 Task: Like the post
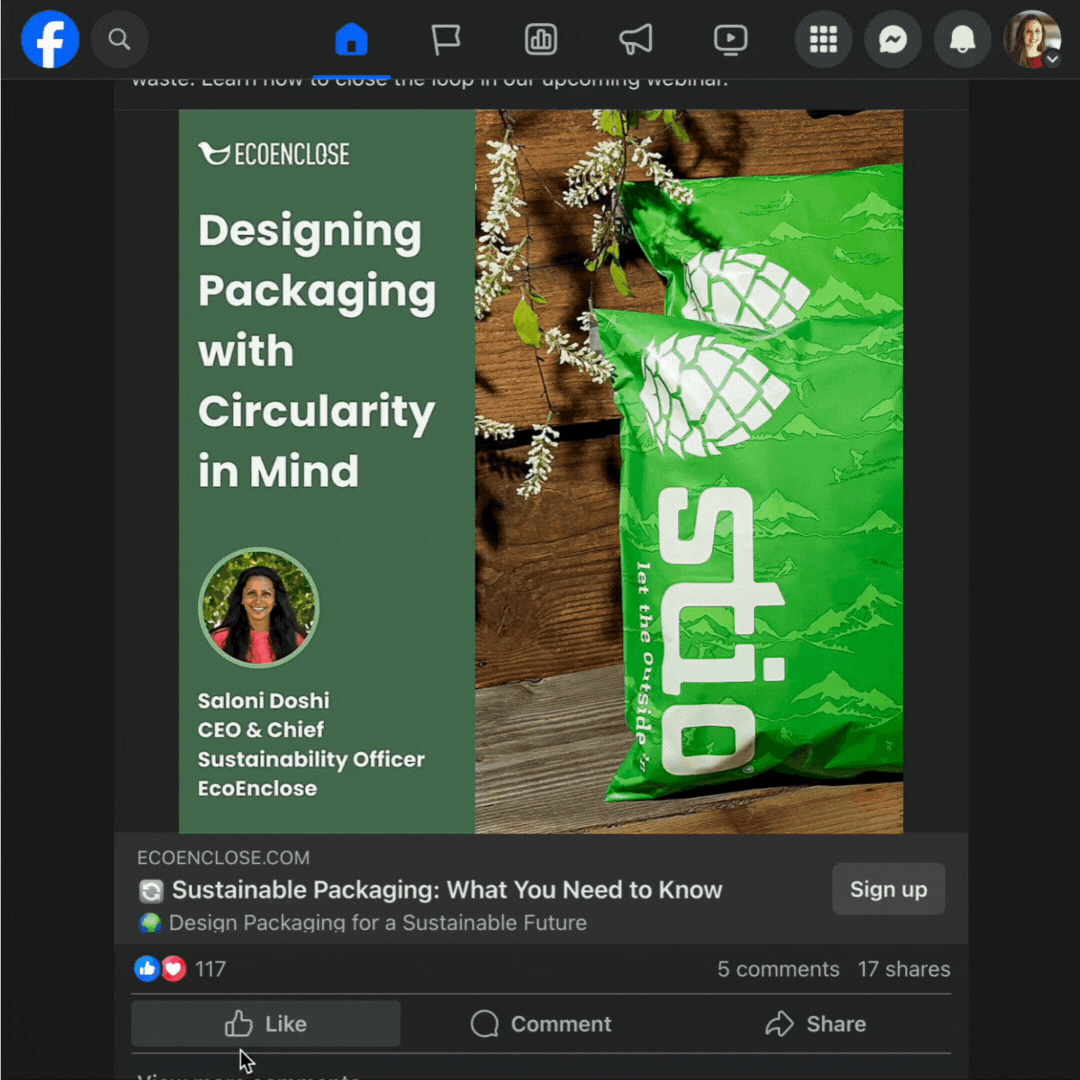pyautogui.click(x=266, y=1024)
